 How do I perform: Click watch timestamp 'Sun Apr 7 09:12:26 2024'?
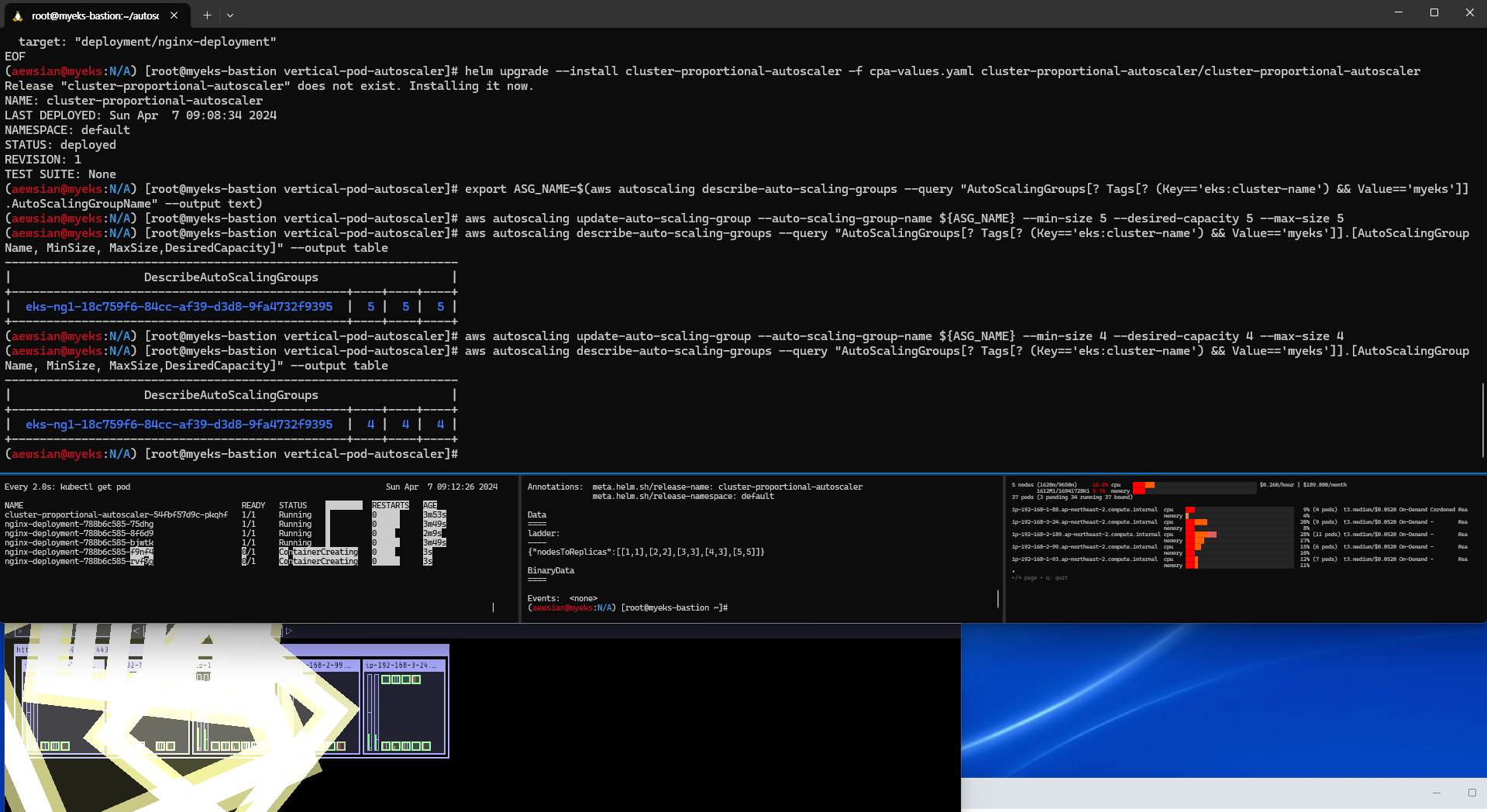point(442,487)
